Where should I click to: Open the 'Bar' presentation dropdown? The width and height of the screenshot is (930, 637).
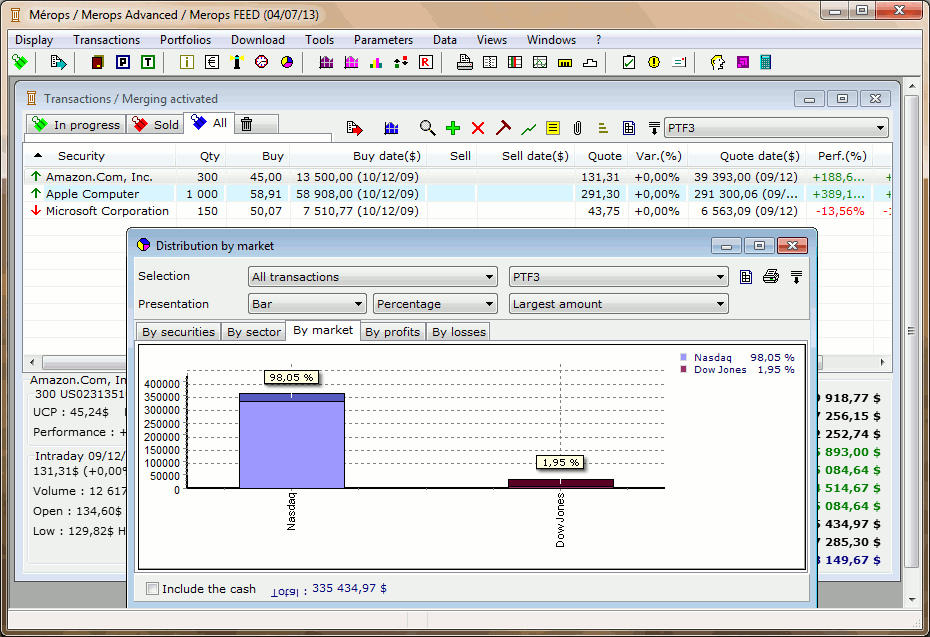(x=307, y=304)
